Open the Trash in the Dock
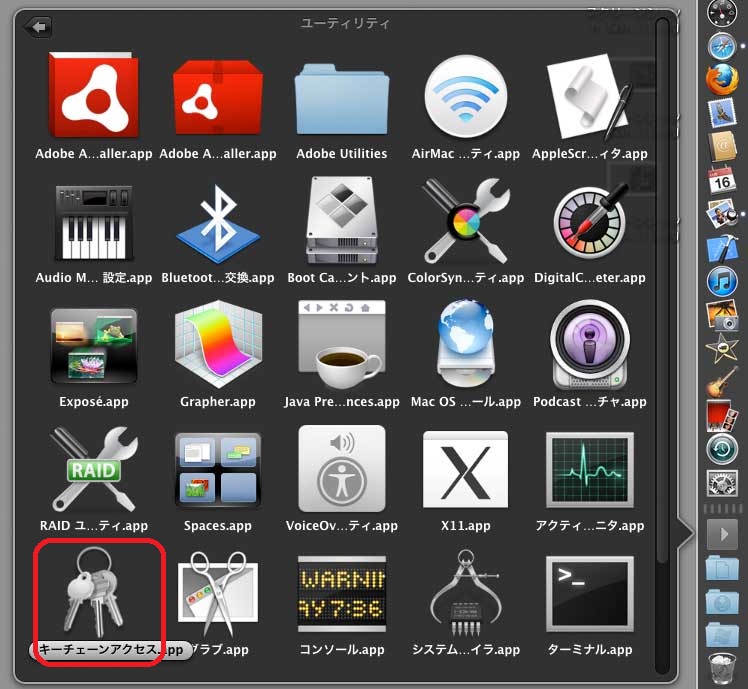Viewport: 748px width, 689px height. coord(721,667)
